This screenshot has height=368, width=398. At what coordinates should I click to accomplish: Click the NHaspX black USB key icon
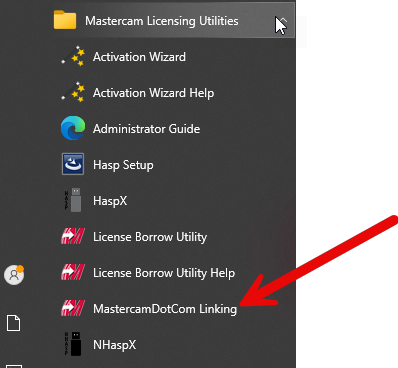73,344
